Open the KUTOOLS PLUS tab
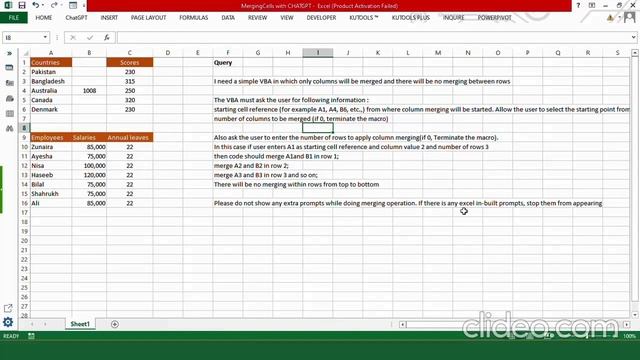Screen dimensions: 640x360 pyautogui.click(x=411, y=18)
